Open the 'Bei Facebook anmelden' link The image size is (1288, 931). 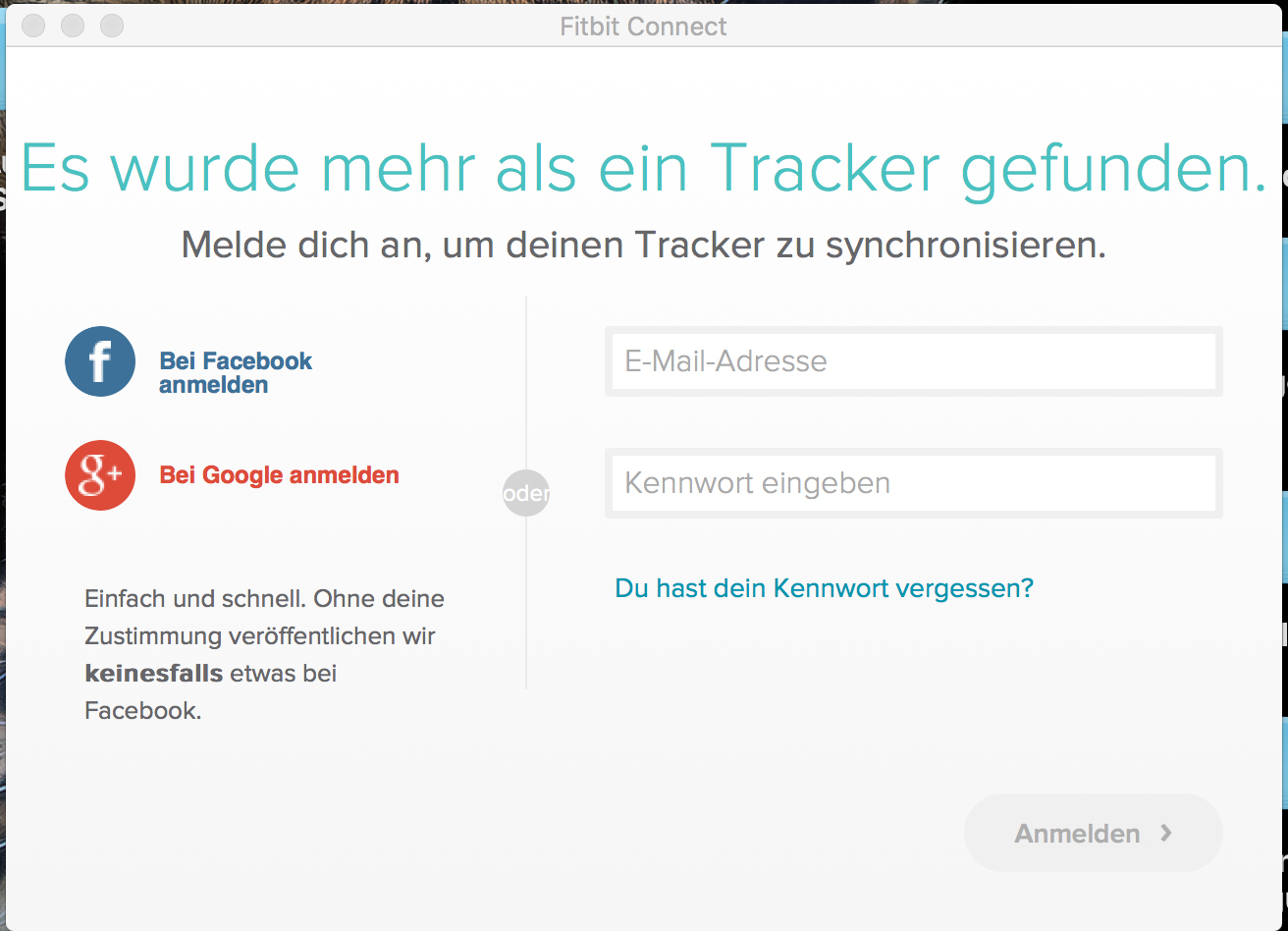236,373
